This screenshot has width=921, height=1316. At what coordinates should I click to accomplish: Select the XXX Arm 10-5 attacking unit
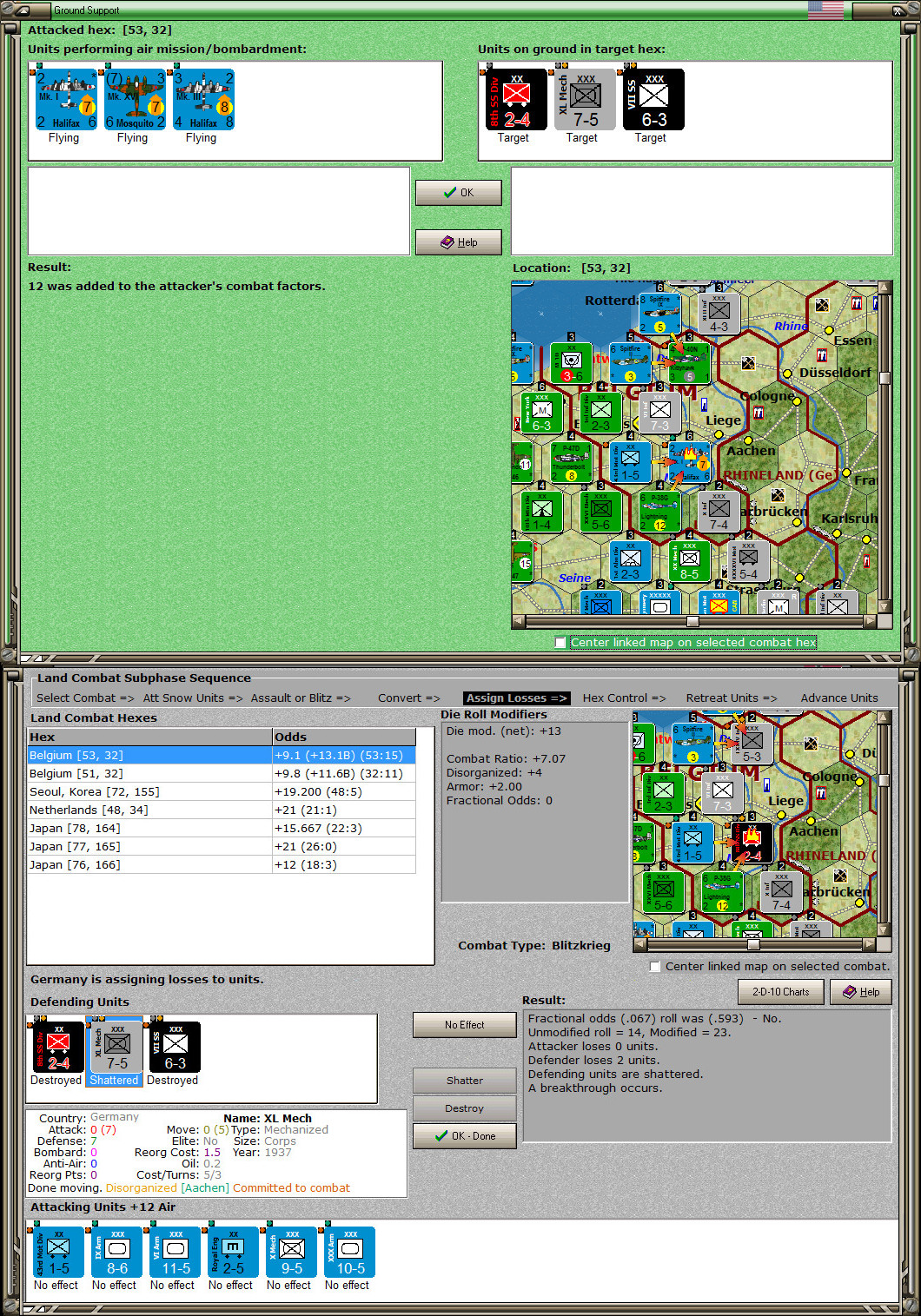349,1252
